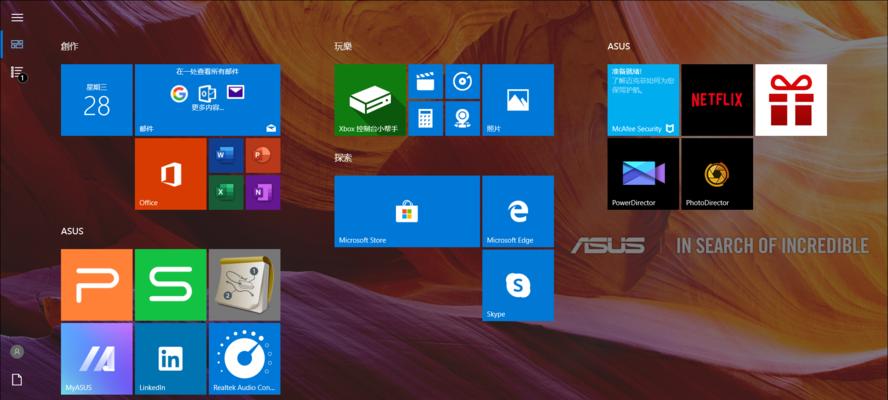The image size is (888, 400).
Task: Select the 創作 group header
Action: (x=70, y=46)
